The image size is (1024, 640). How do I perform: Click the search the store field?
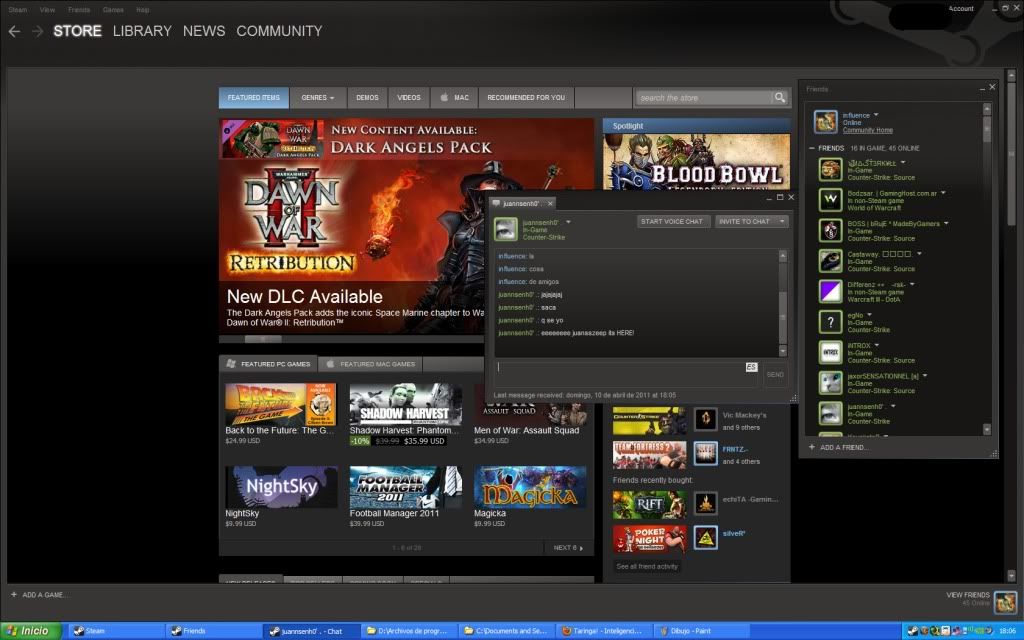tap(704, 98)
